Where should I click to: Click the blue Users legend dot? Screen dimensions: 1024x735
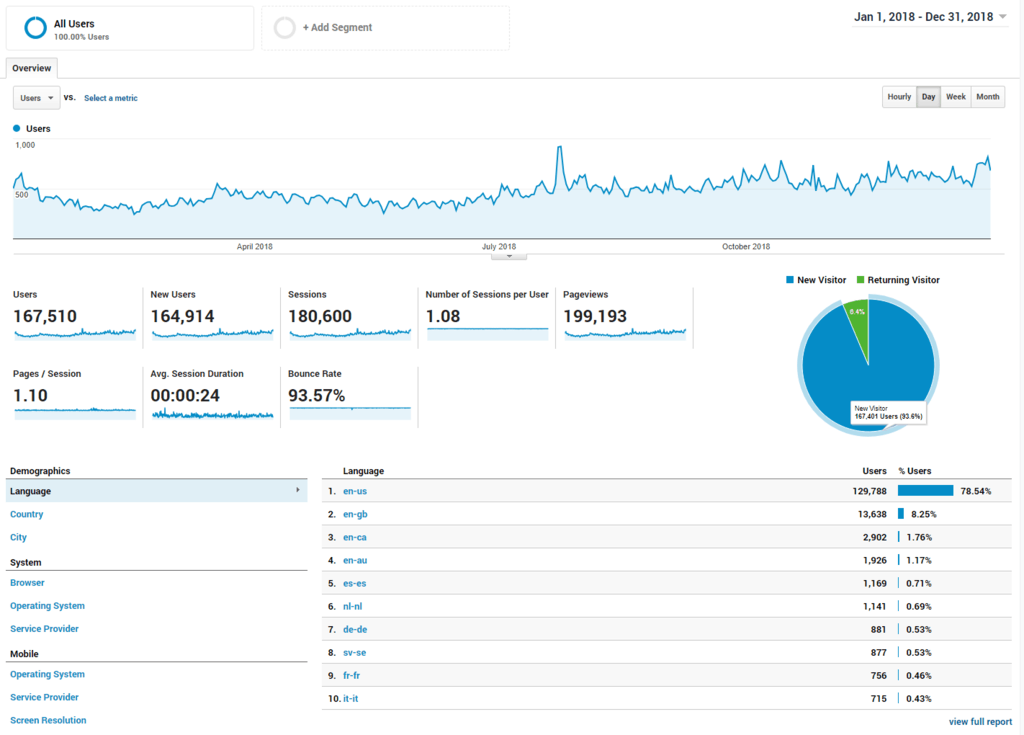17,129
